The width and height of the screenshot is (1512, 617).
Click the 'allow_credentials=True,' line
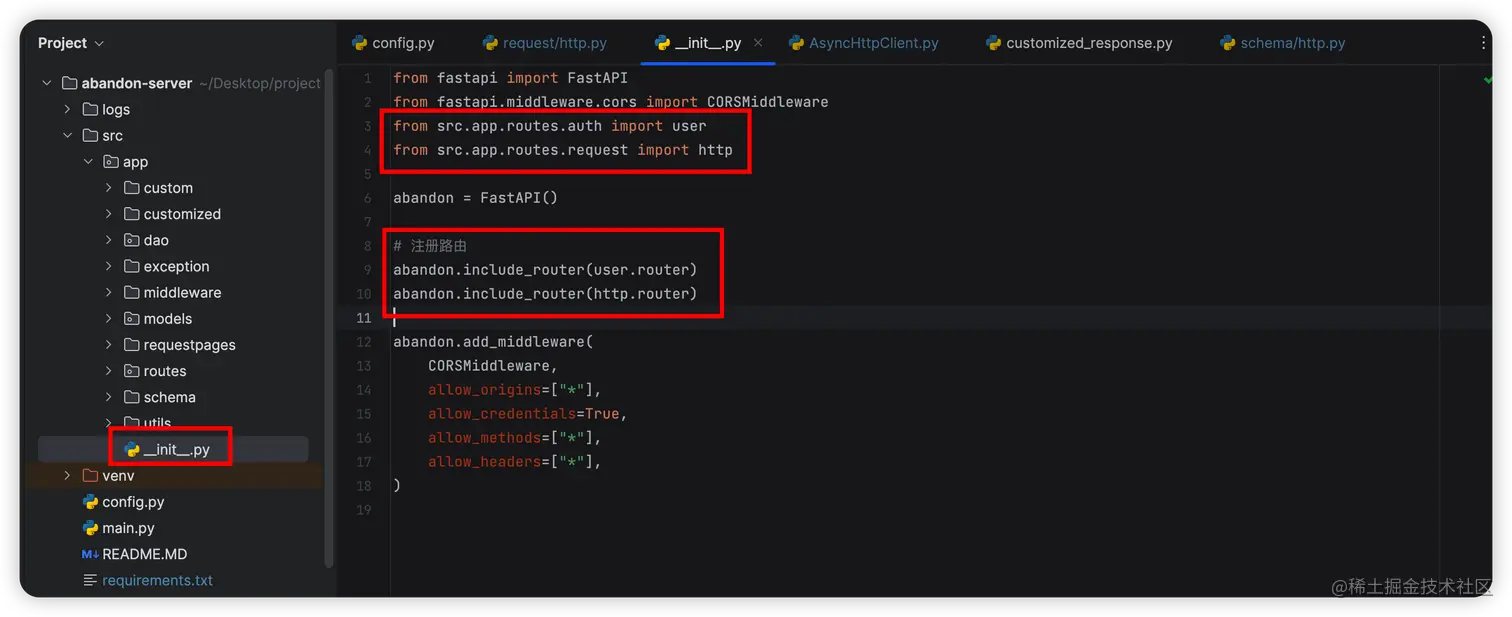[527, 414]
